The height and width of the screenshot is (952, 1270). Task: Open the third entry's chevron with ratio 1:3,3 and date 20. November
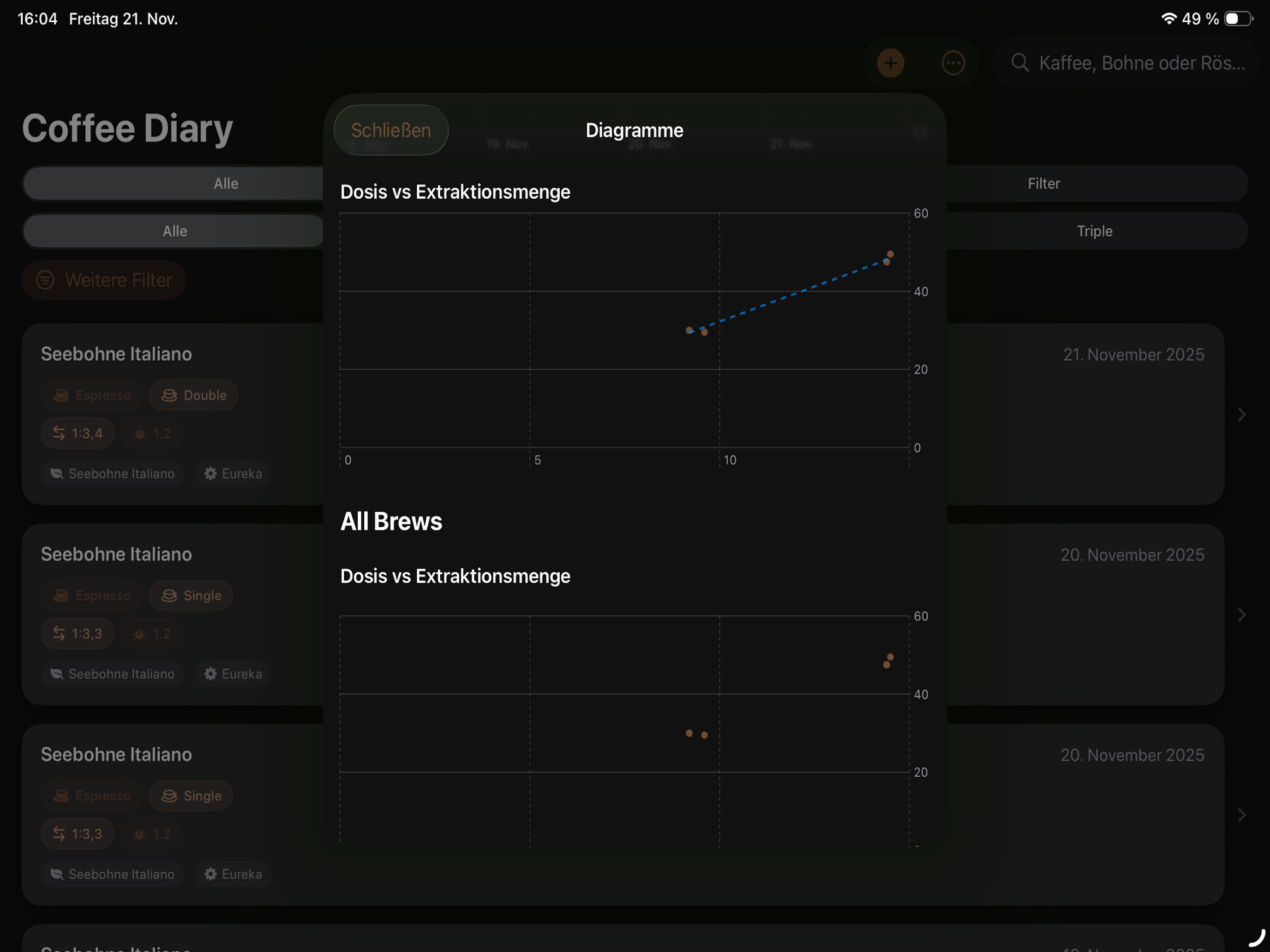coord(1241,815)
